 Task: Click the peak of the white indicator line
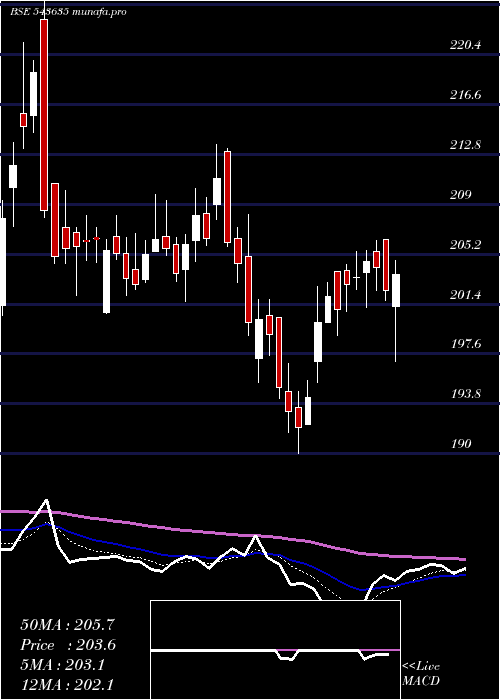(x=46, y=500)
